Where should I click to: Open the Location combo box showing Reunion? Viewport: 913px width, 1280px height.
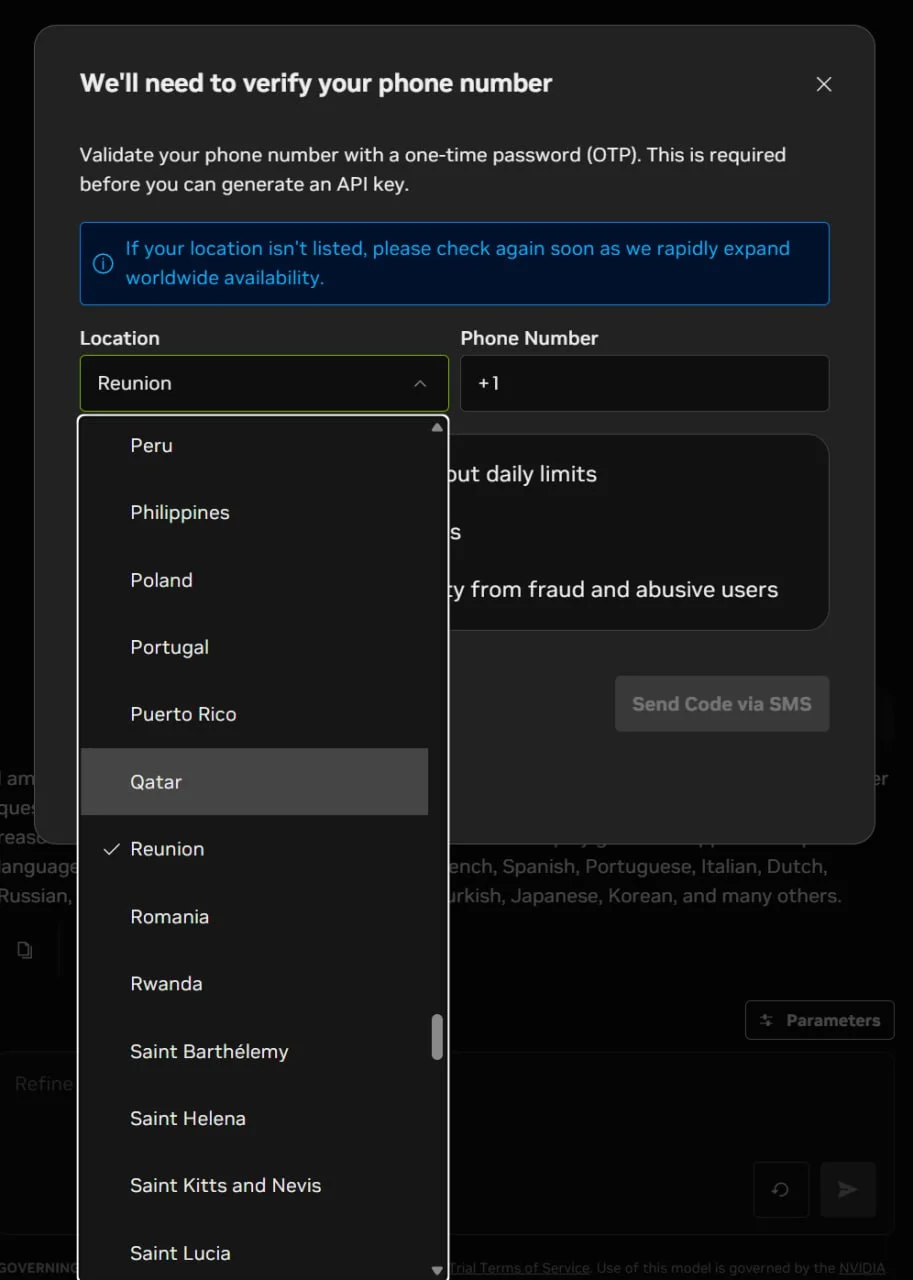click(x=250, y=384)
